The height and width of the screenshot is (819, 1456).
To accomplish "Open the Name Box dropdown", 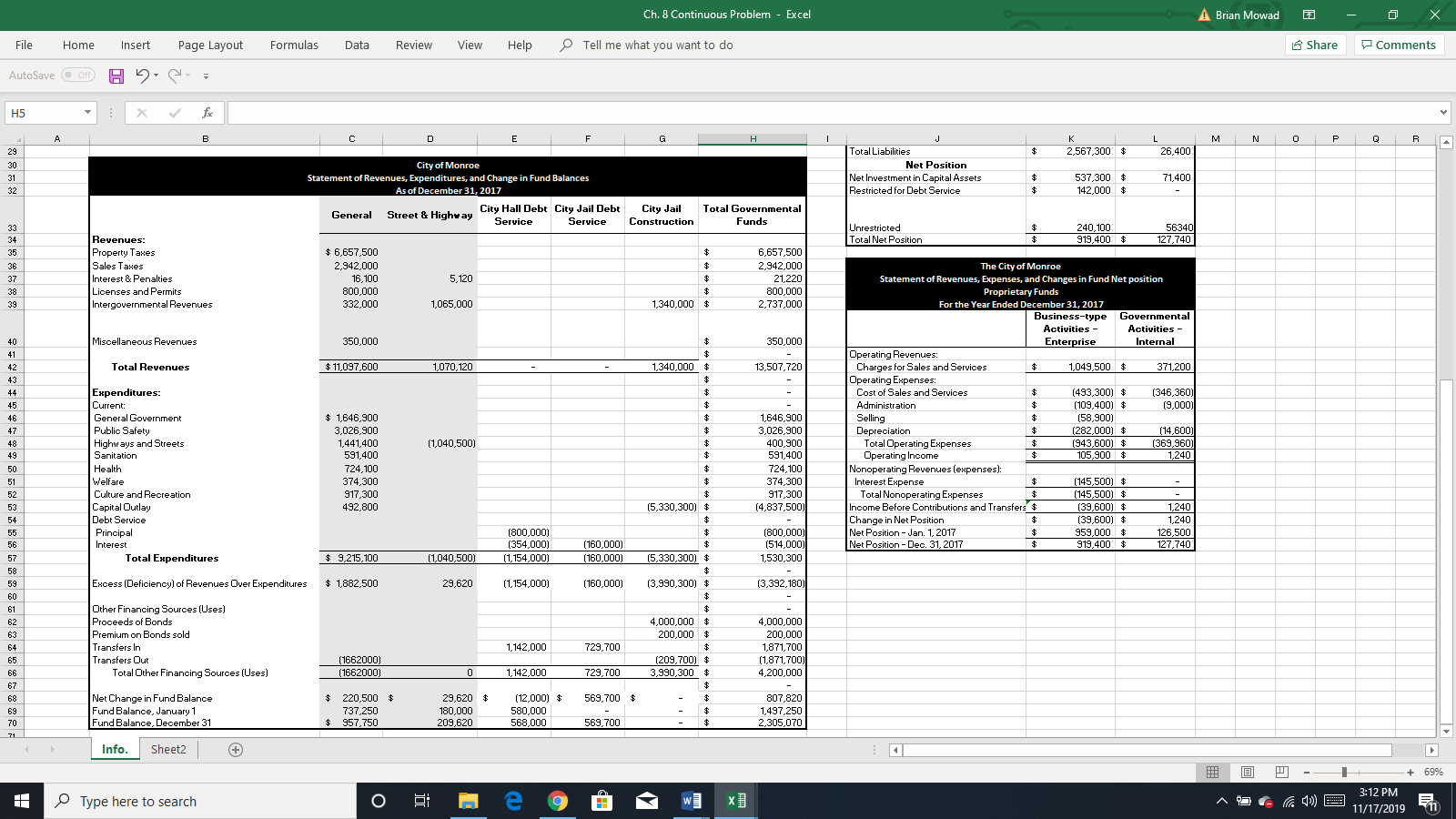I will pyautogui.click(x=87, y=112).
